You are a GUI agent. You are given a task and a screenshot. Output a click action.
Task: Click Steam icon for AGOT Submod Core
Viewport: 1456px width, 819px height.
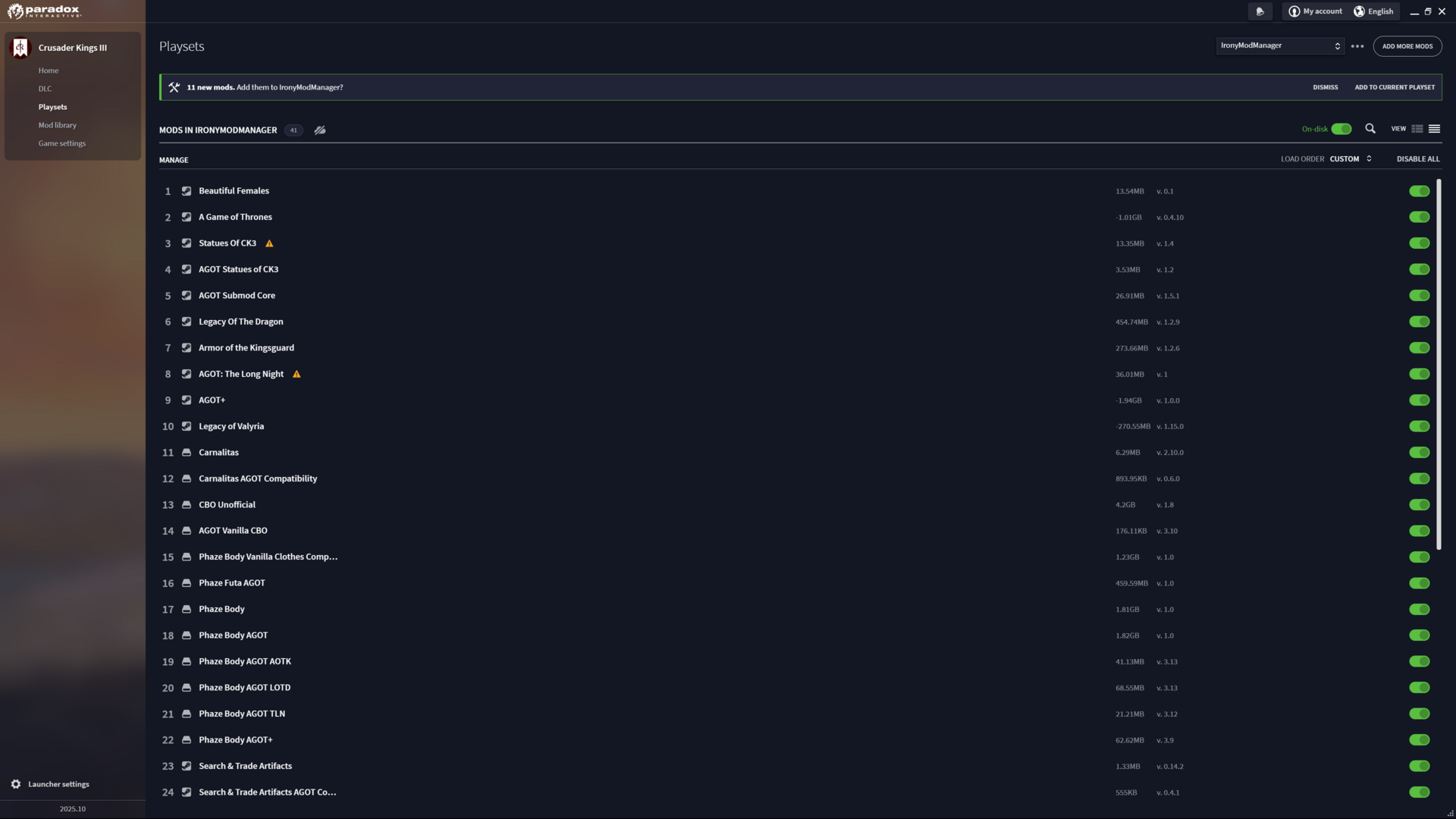pyautogui.click(x=187, y=296)
